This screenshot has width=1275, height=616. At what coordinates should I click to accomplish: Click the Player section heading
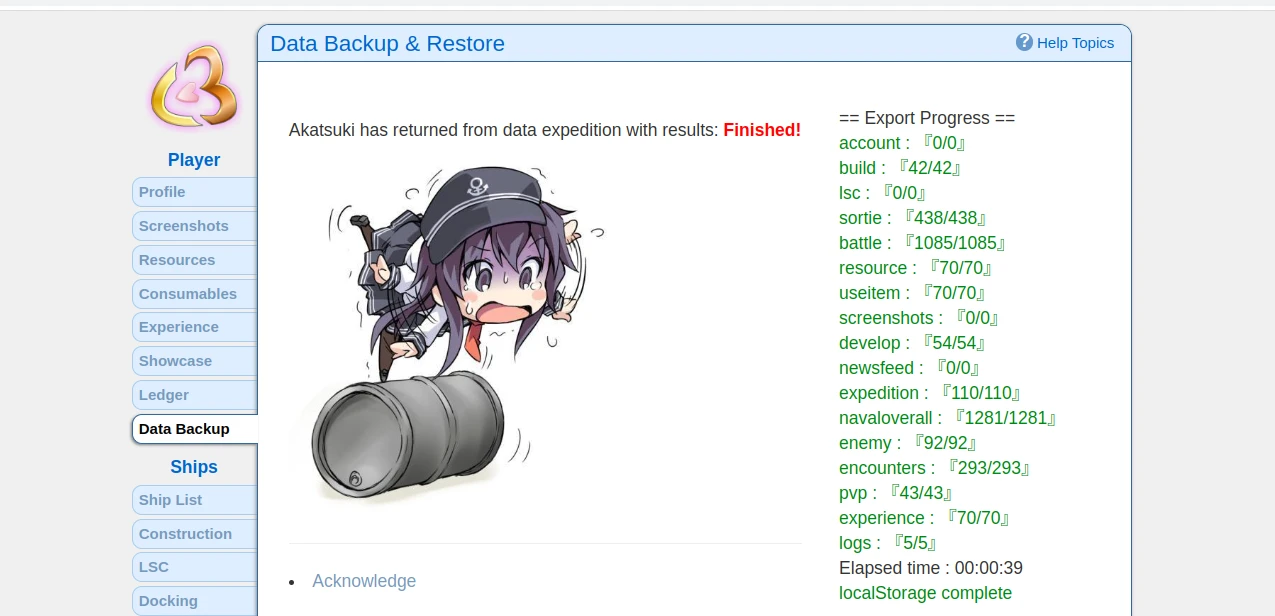[x=194, y=160]
